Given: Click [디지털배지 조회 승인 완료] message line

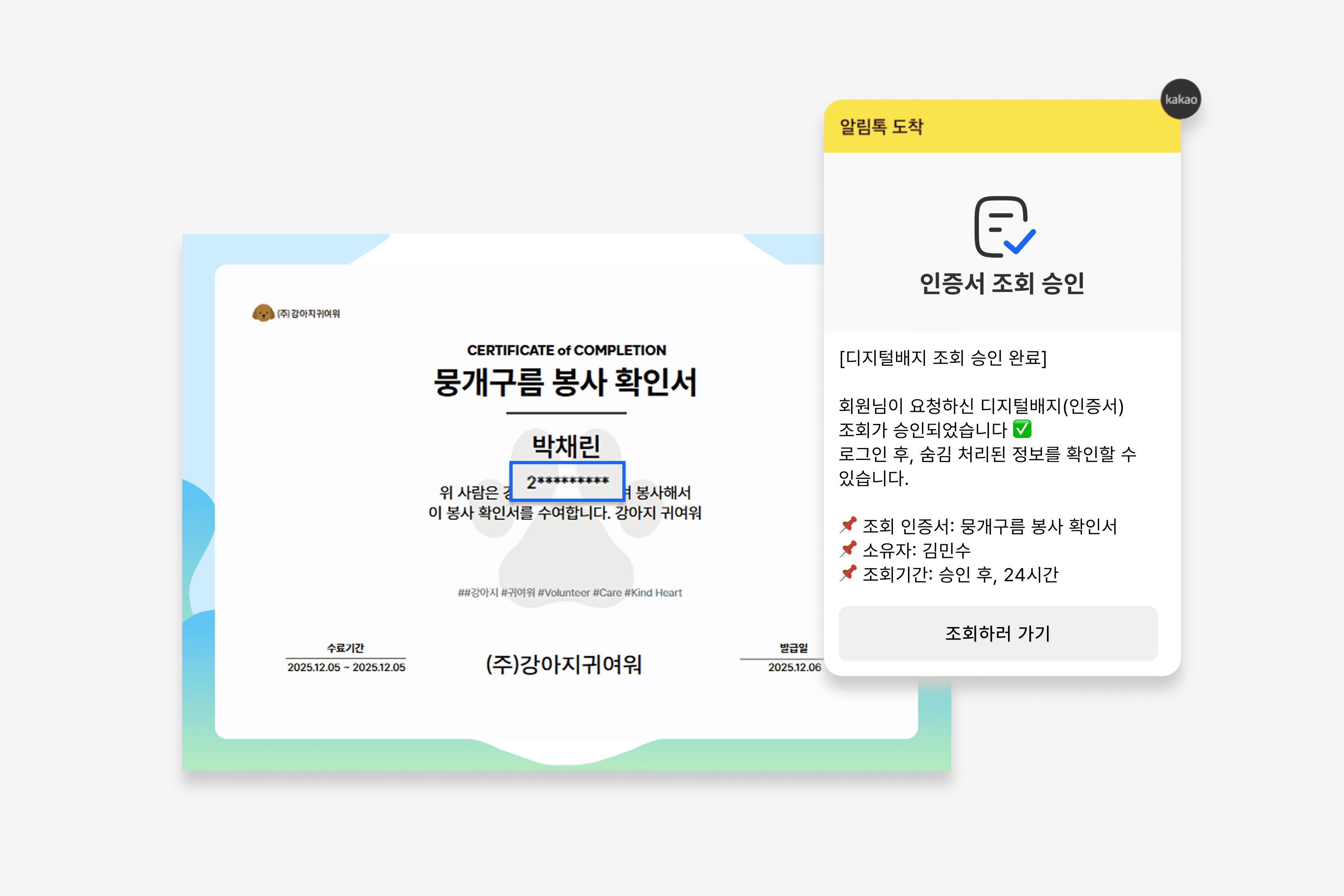Looking at the screenshot, I should 942,358.
